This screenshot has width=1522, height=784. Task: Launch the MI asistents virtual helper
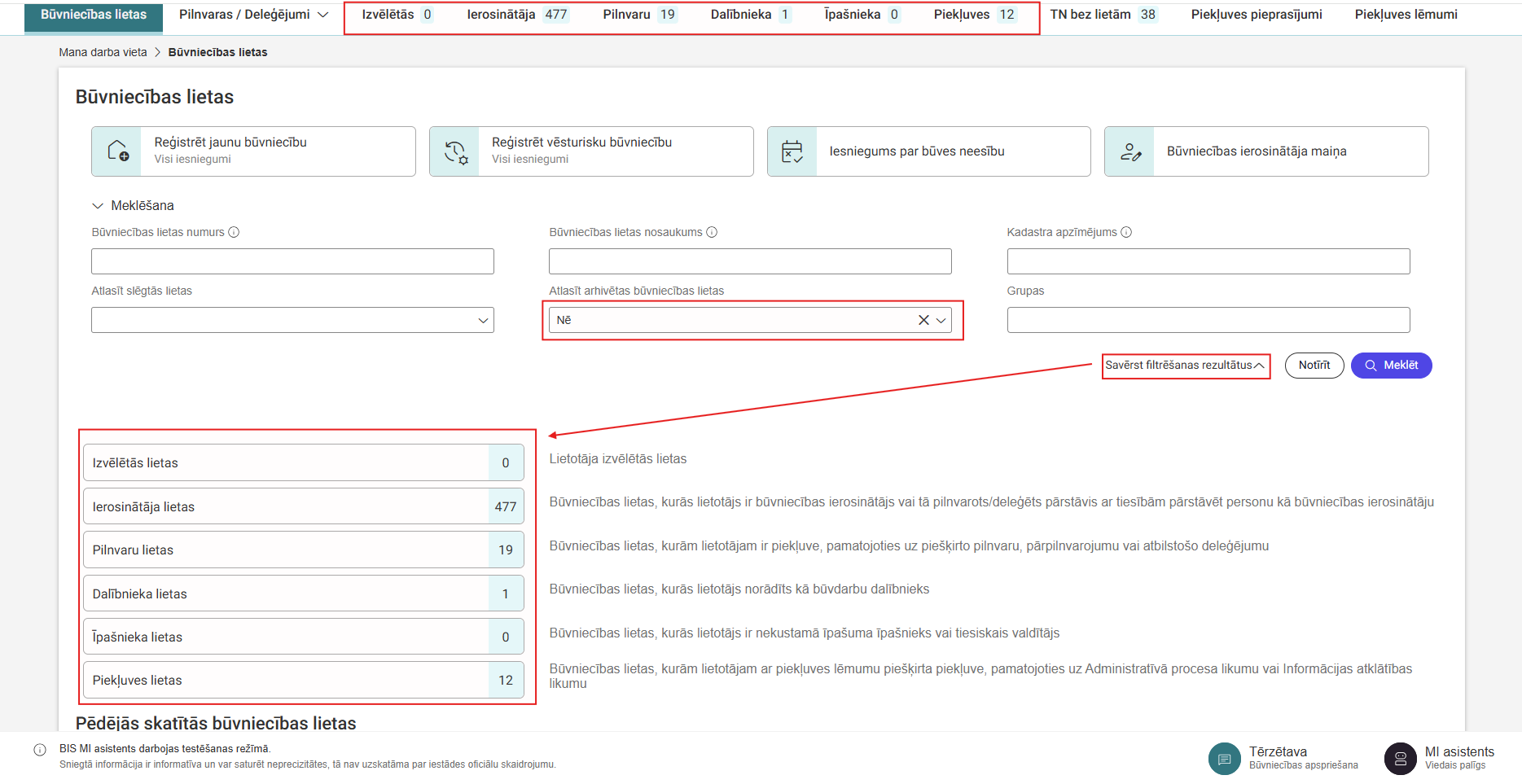[x=1400, y=758]
